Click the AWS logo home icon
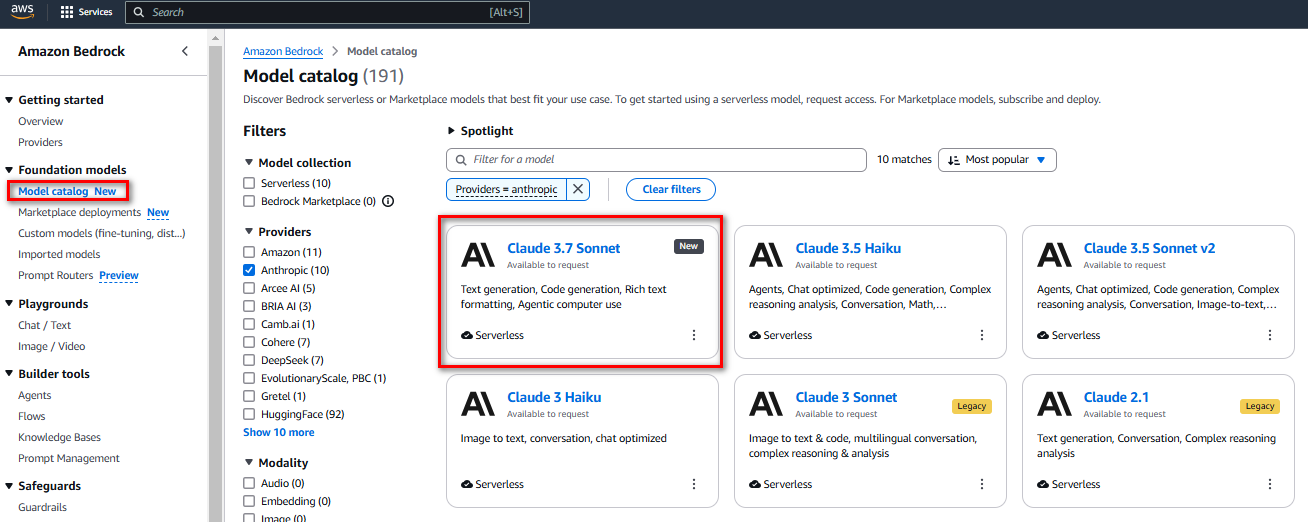1308x522 pixels. [x=22, y=12]
